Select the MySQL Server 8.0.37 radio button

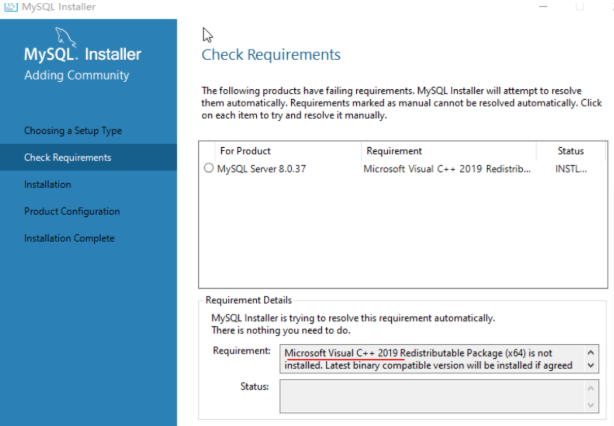209,168
